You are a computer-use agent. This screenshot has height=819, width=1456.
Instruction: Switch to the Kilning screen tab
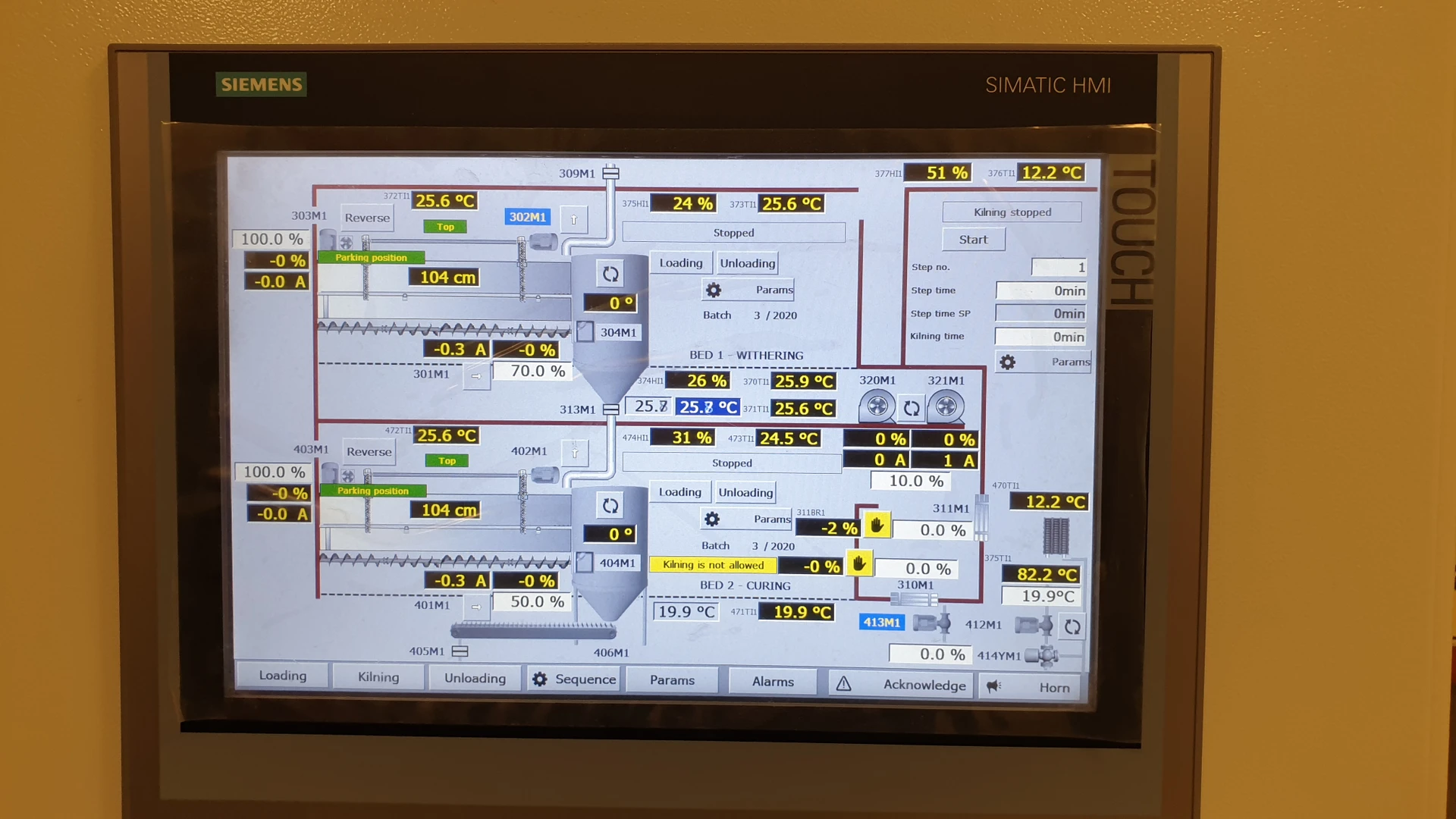tap(378, 677)
